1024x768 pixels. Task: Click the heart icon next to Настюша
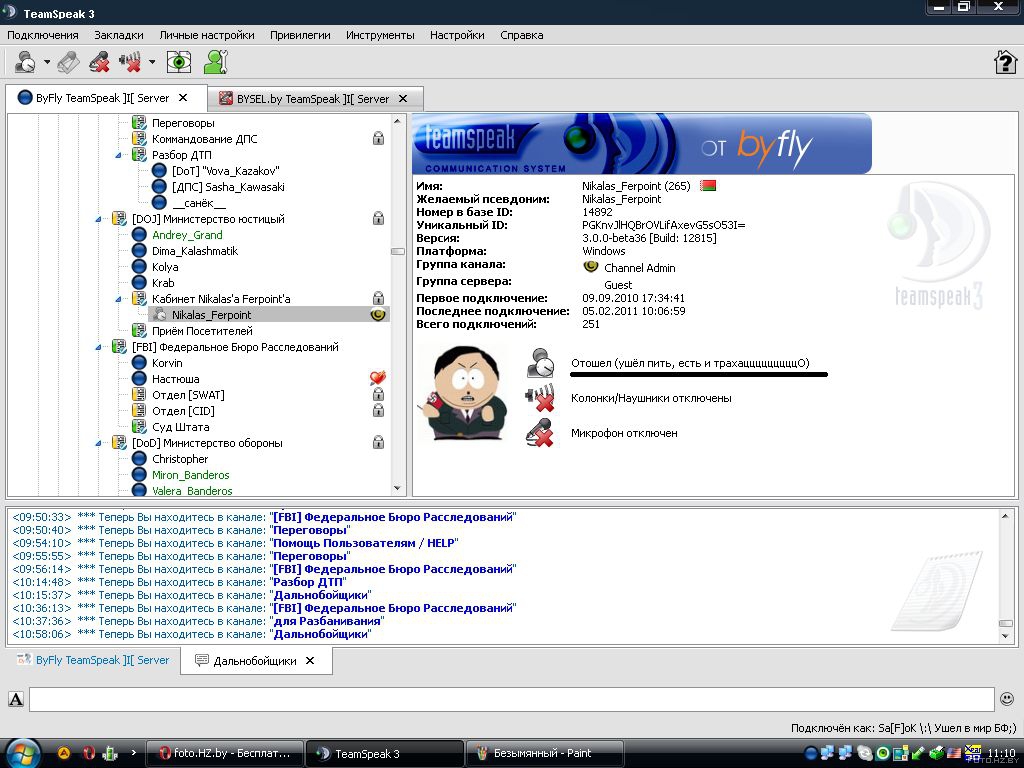click(x=377, y=379)
